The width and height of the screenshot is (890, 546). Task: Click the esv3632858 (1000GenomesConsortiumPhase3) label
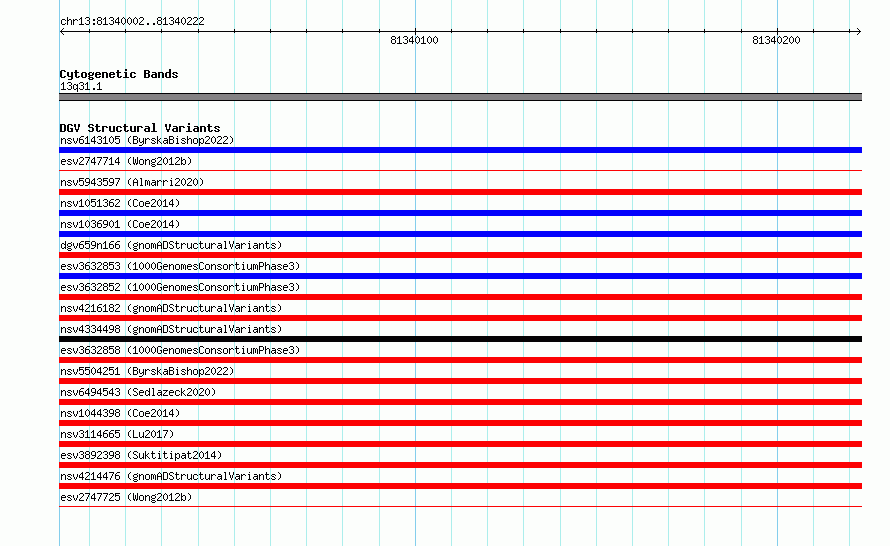pyautogui.click(x=180, y=350)
